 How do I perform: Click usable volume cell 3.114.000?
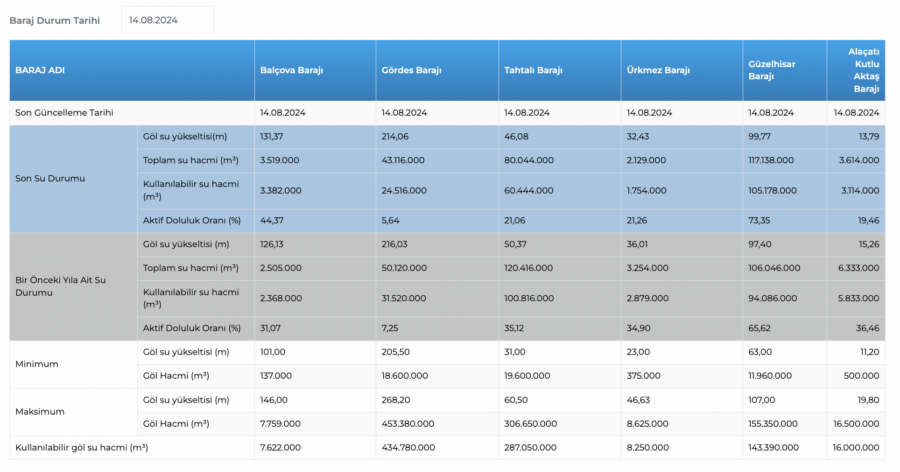click(x=860, y=191)
